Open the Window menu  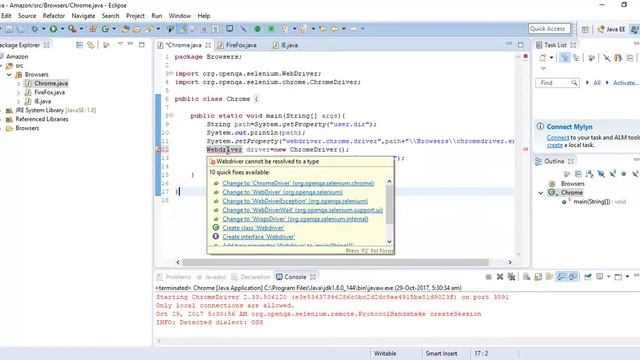[x=180, y=16]
